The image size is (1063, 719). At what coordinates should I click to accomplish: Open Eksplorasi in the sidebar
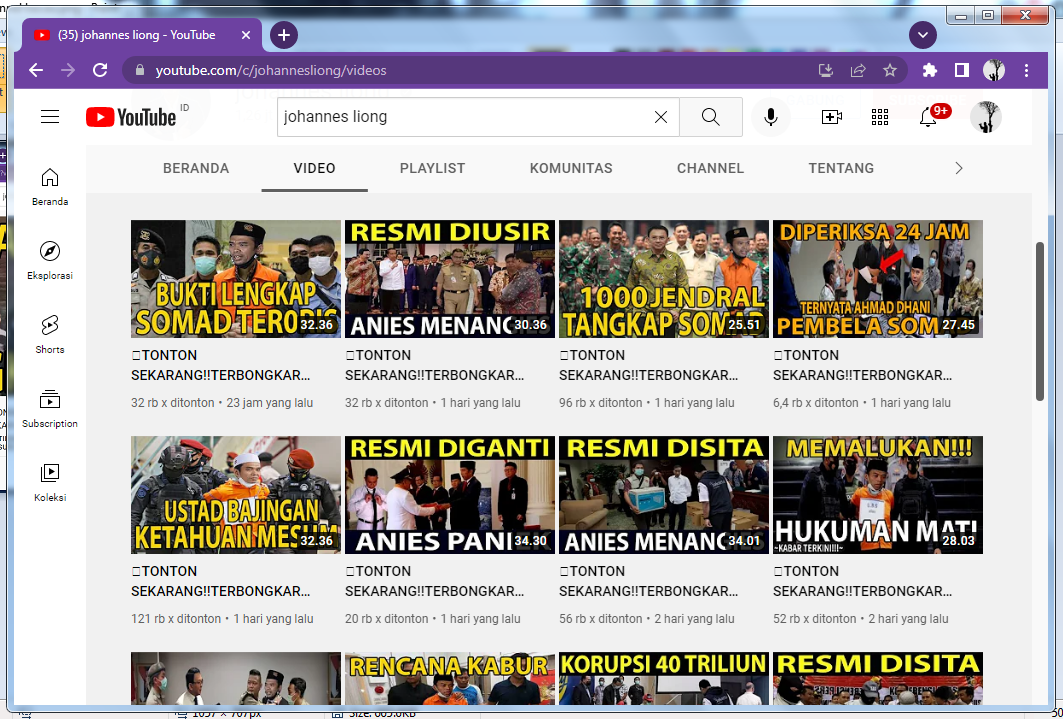(49, 261)
